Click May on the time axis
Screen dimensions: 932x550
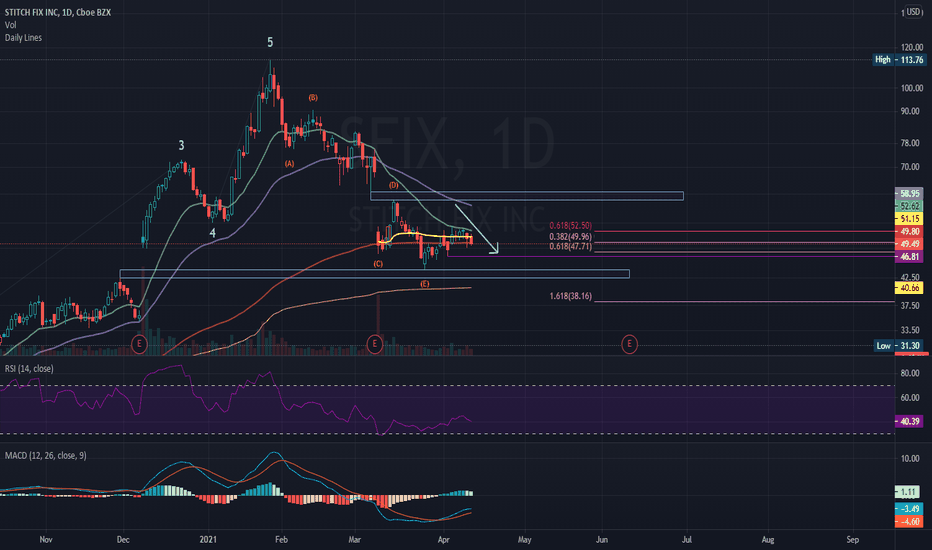pyautogui.click(x=524, y=540)
